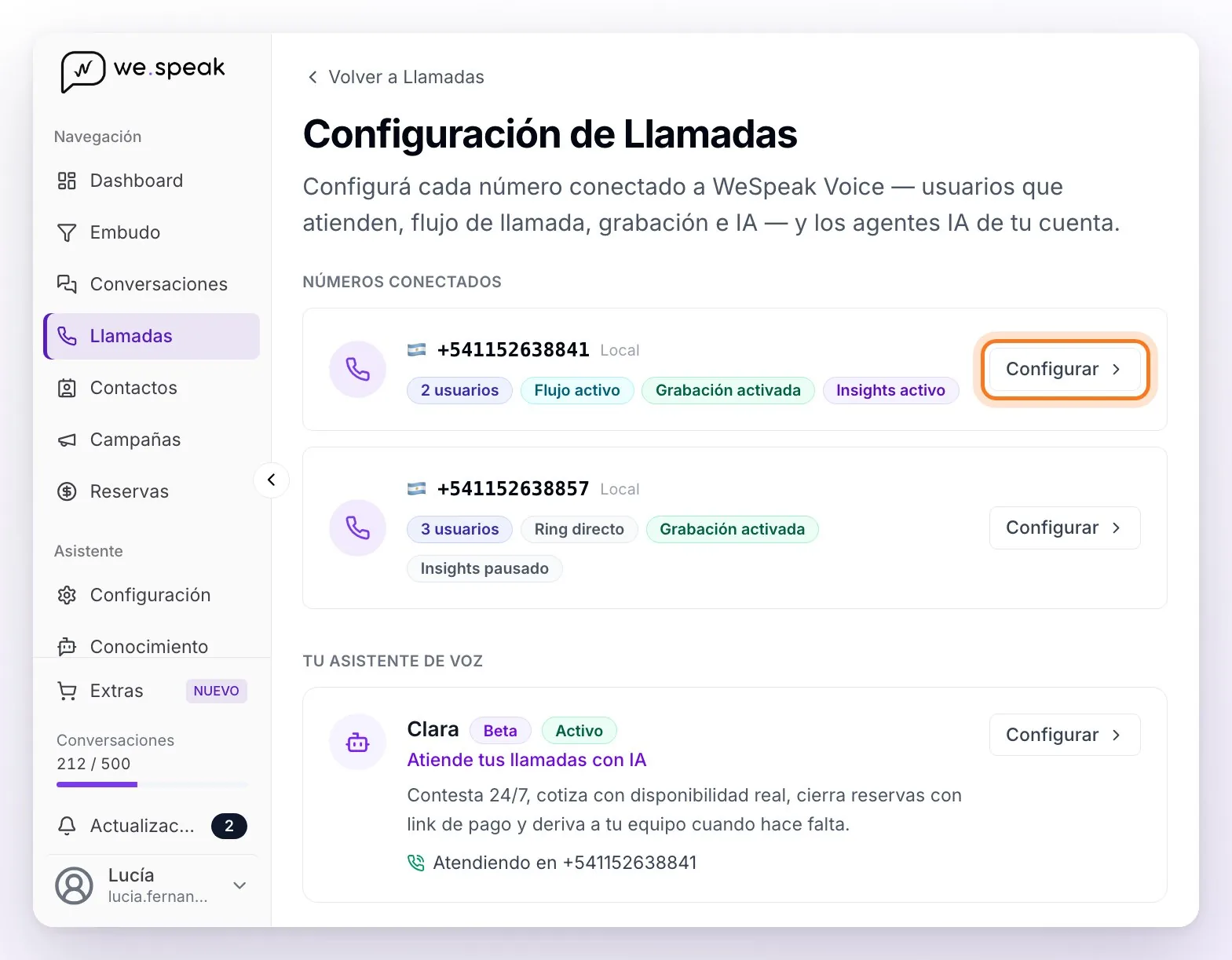The image size is (1232, 960).
Task: Click the conversations usage progress bar
Action: click(152, 784)
